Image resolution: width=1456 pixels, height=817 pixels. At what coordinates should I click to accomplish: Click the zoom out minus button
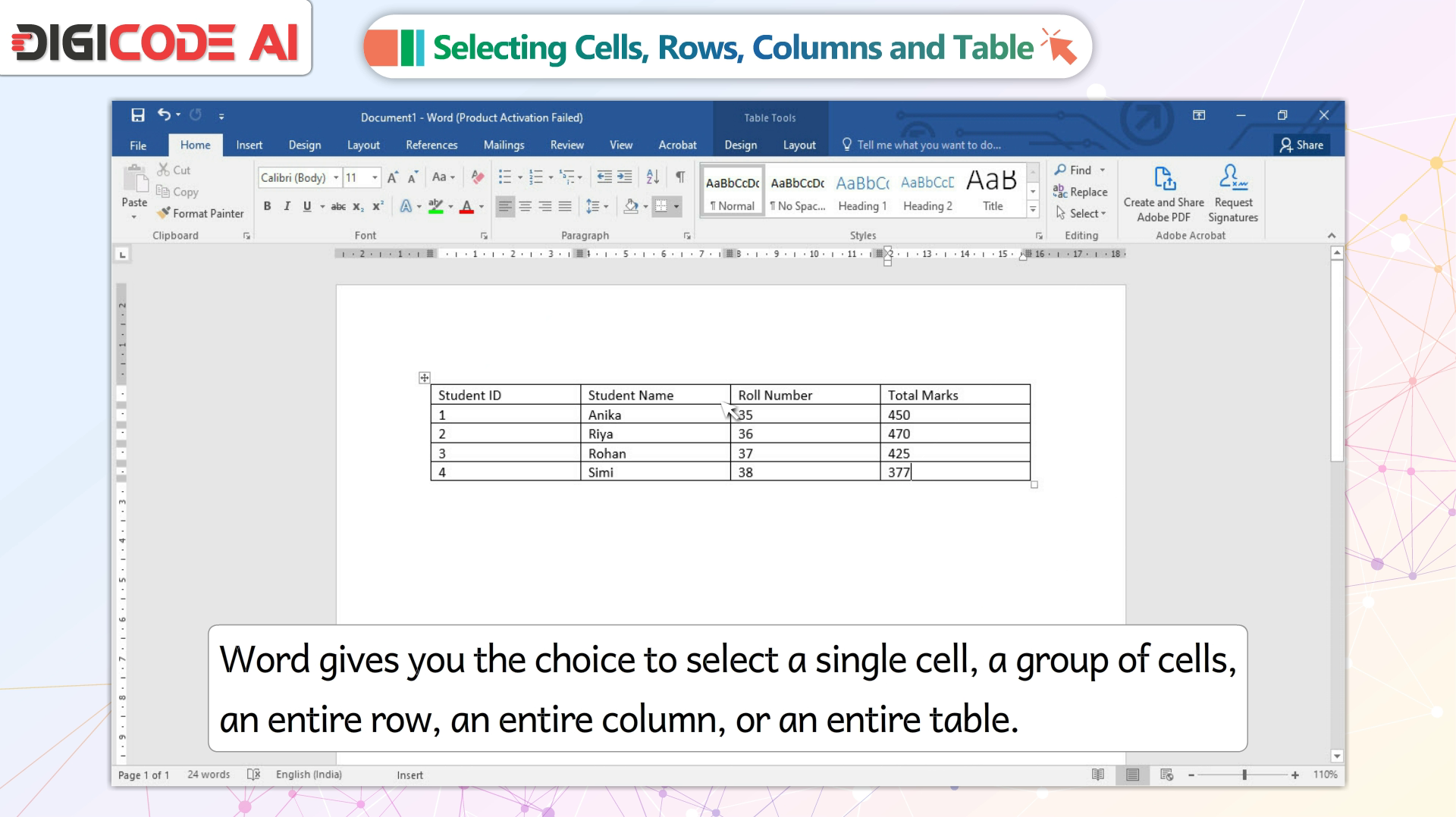click(x=1191, y=775)
